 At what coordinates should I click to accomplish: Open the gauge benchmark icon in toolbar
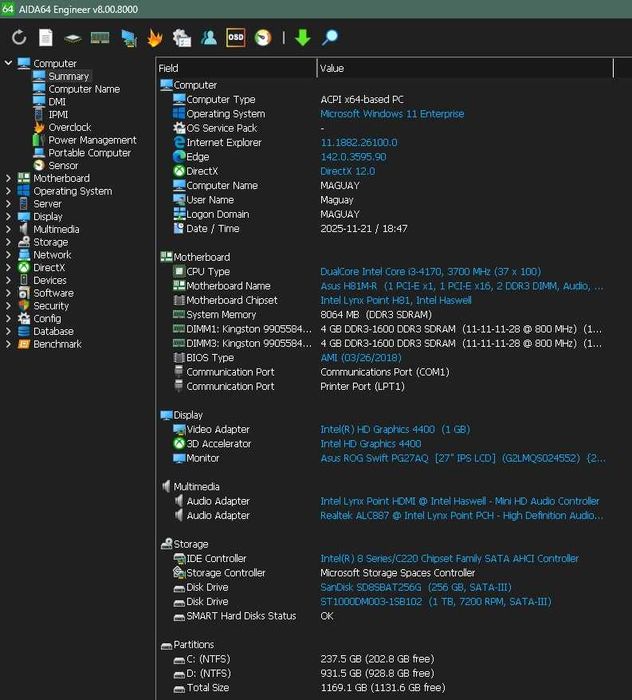(263, 38)
